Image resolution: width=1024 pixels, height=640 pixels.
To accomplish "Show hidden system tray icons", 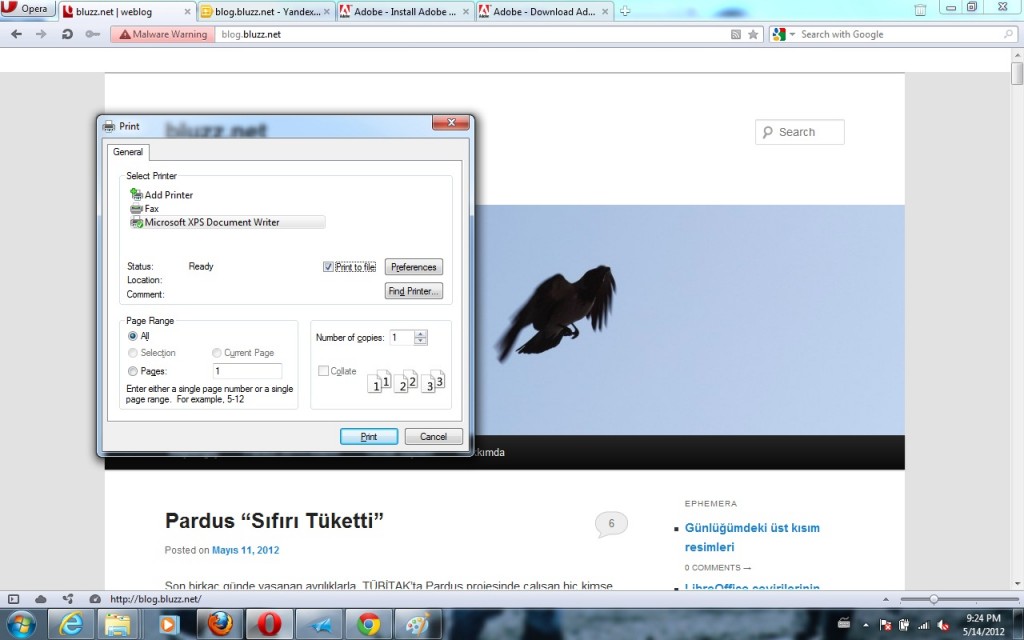I will coord(866,625).
